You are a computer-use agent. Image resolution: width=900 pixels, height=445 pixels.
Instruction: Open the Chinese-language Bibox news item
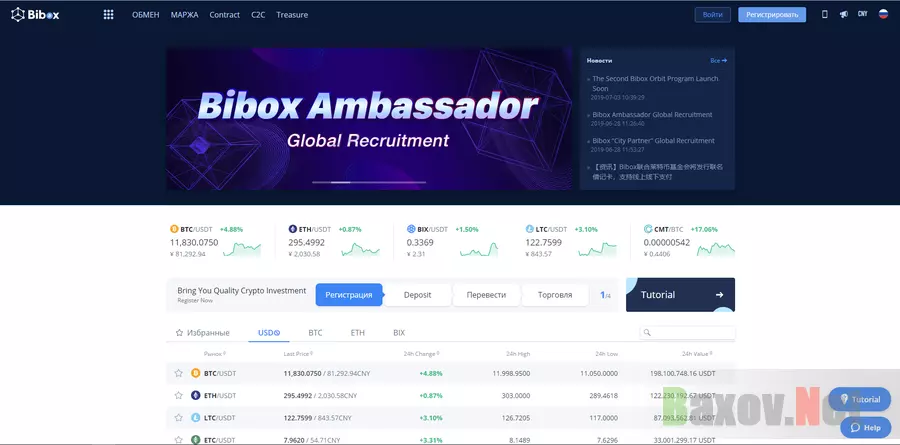[657, 172]
